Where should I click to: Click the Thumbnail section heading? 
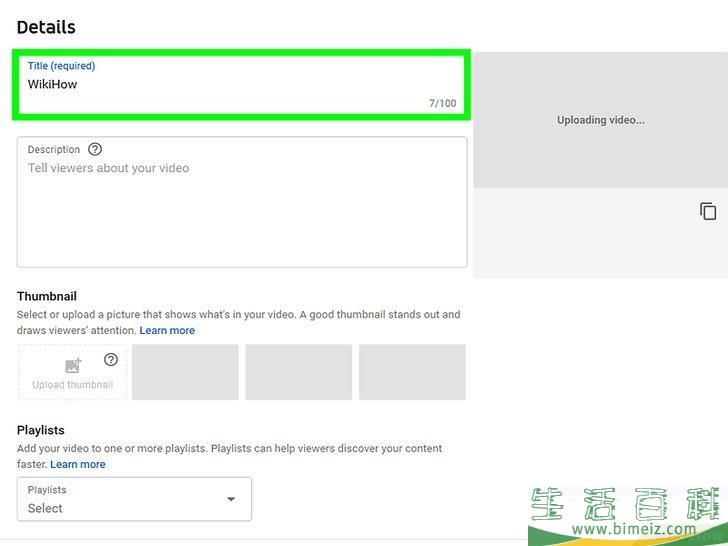pos(47,296)
